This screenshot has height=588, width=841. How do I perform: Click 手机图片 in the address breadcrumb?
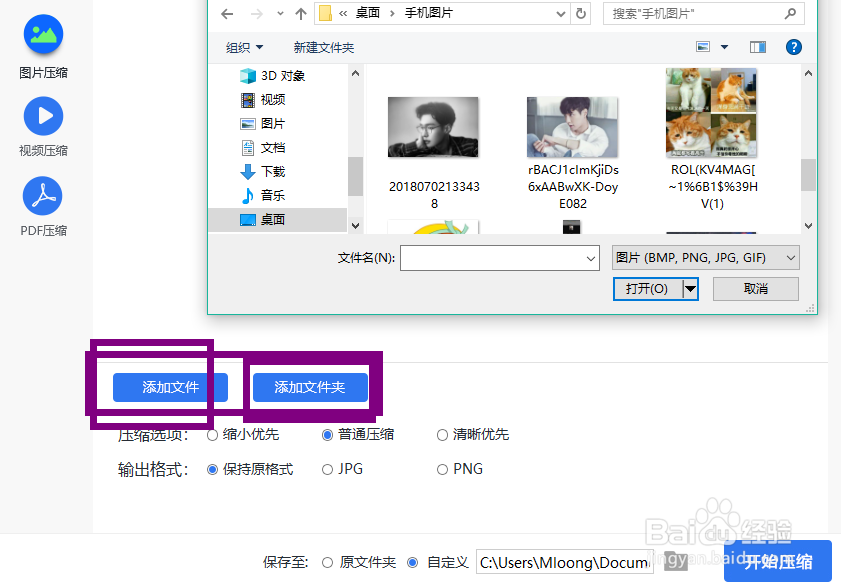click(429, 13)
